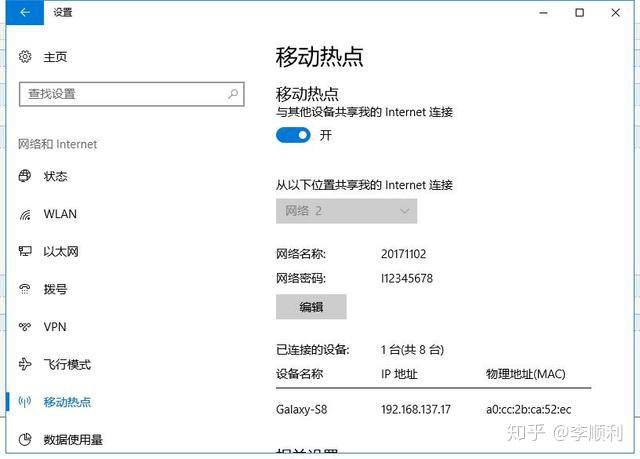This screenshot has height=459, width=640.
Task: Click the dropdown chevron arrow
Action: (404, 211)
